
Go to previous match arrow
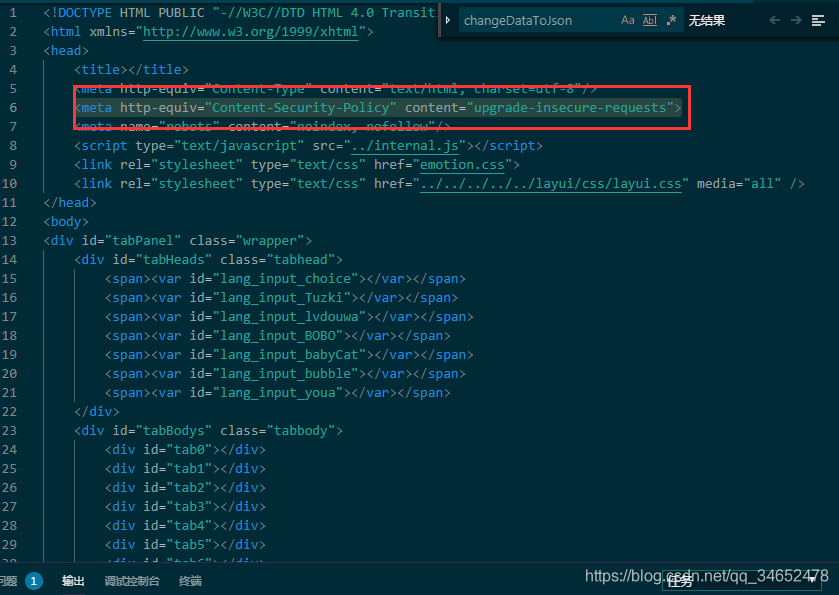774,20
